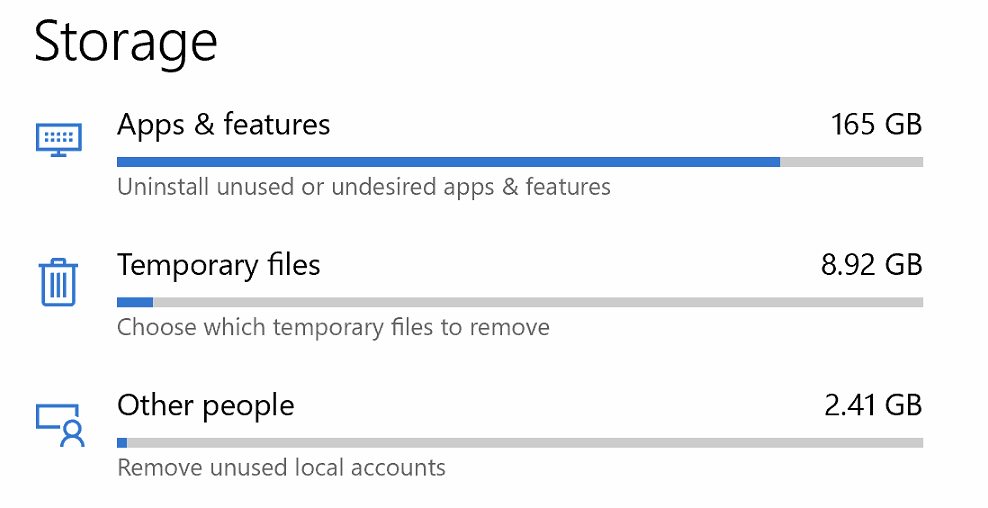Click blue filled part of Temporary files bar
The height and width of the screenshot is (508, 988).
coord(135,301)
